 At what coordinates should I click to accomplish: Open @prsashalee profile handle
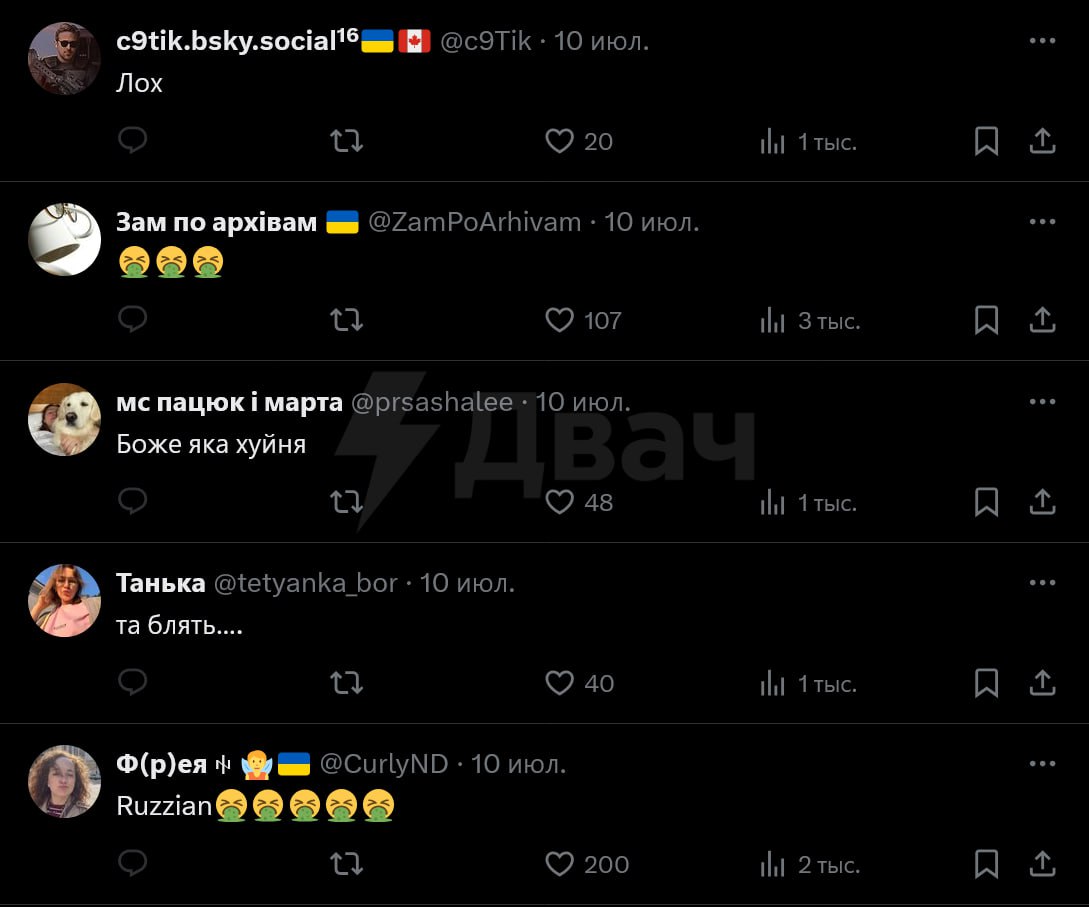click(x=432, y=402)
